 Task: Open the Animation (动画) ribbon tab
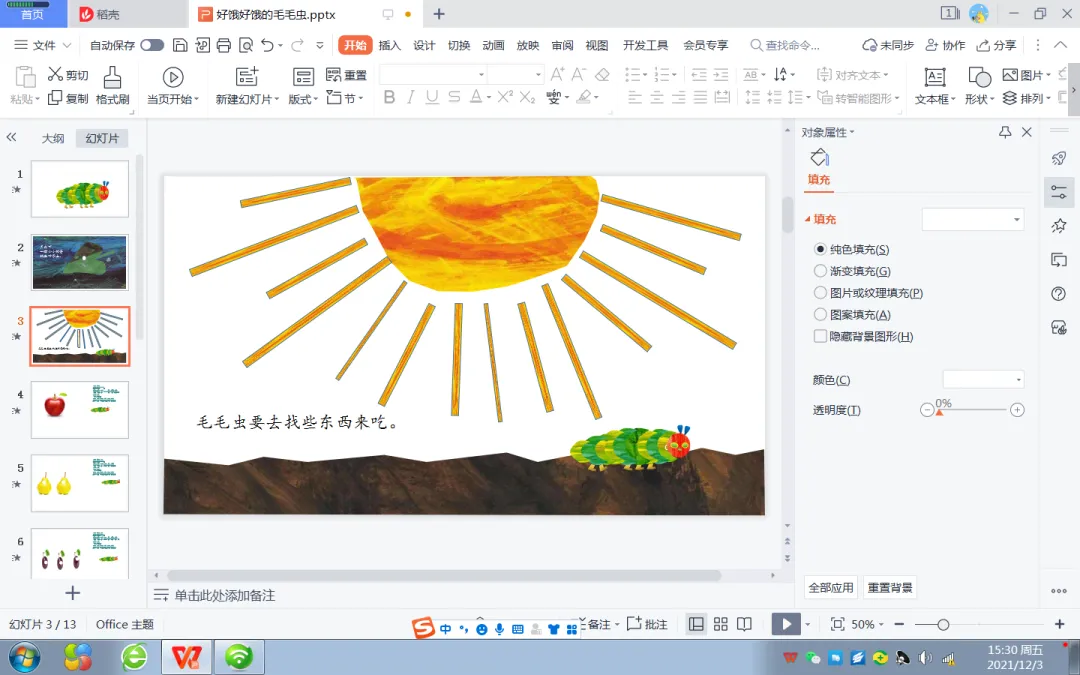[x=493, y=45]
